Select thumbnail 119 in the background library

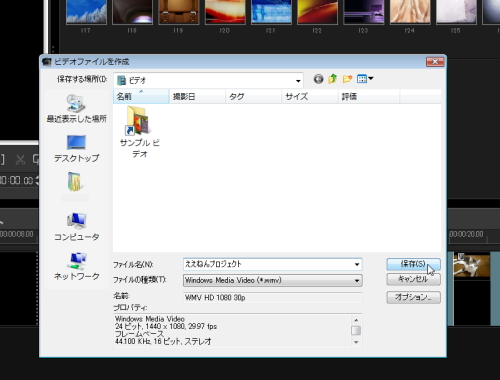coord(179,12)
